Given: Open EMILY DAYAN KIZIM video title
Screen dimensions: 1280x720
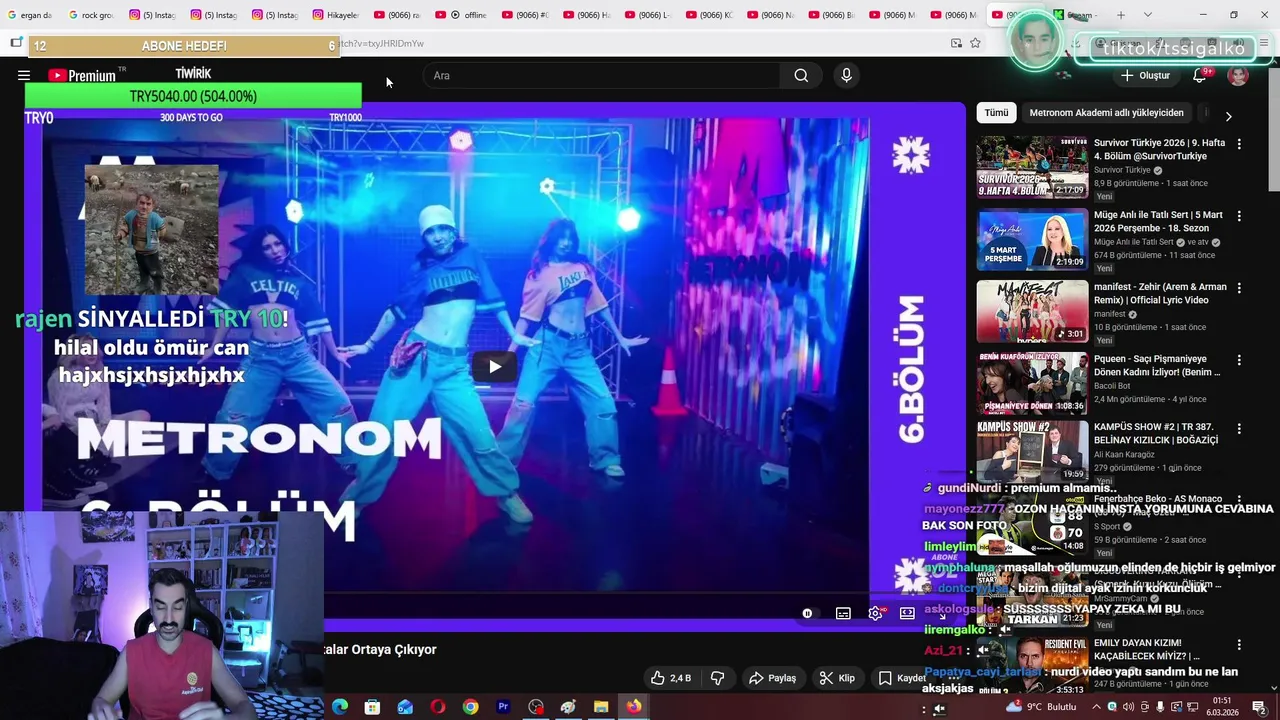Looking at the screenshot, I should (x=1147, y=649).
